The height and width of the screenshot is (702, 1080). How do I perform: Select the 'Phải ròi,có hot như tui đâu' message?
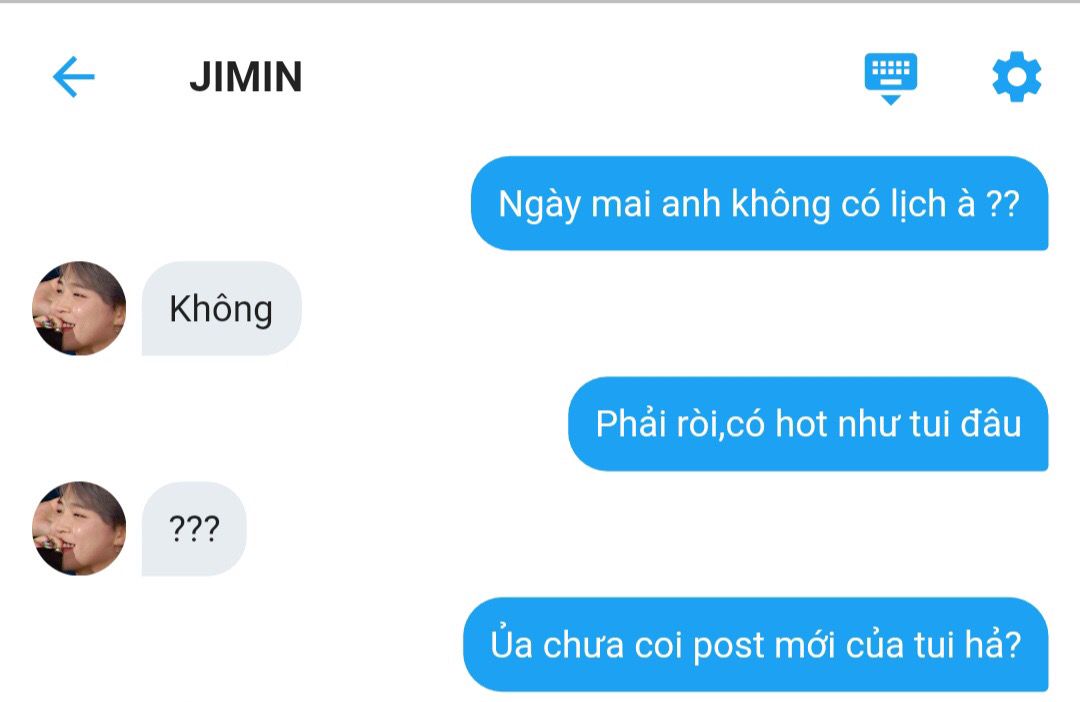pos(808,424)
